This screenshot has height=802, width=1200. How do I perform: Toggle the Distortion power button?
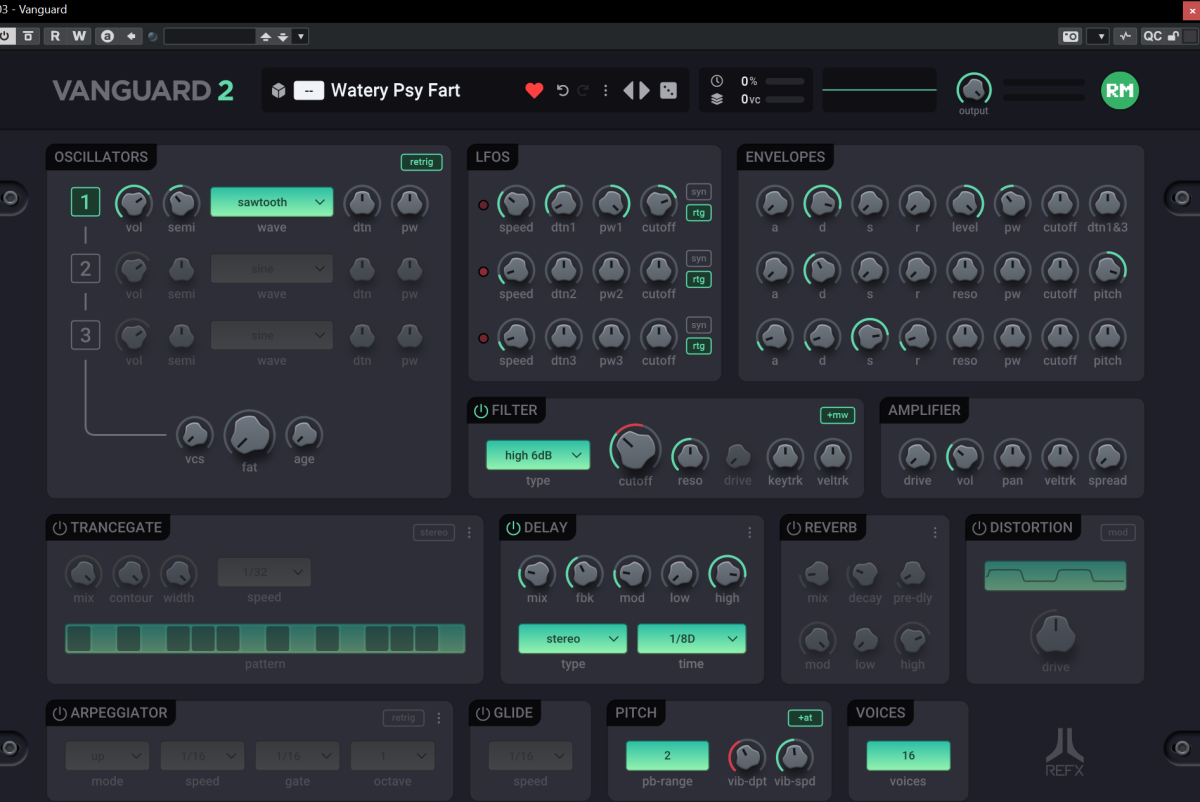[979, 528]
